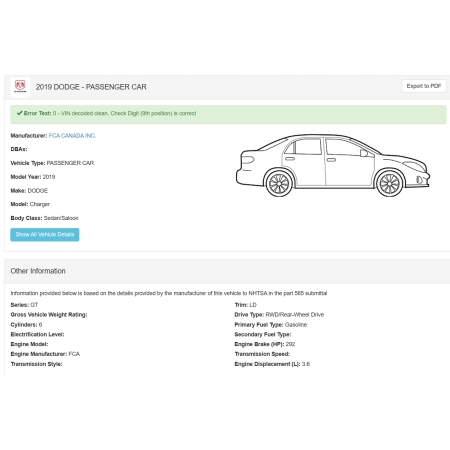
Task: Click the Dodge logo icon
Action: tap(20, 87)
